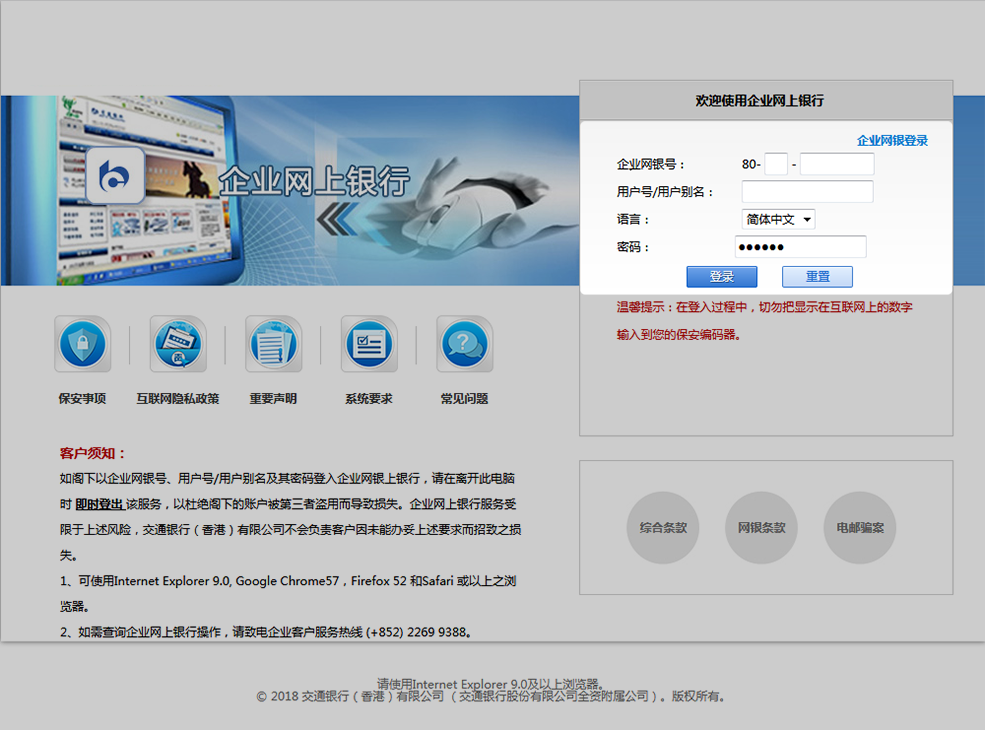This screenshot has height=730, width=985.
Task: Expand the 语言 language dropdown
Action: pos(778,219)
